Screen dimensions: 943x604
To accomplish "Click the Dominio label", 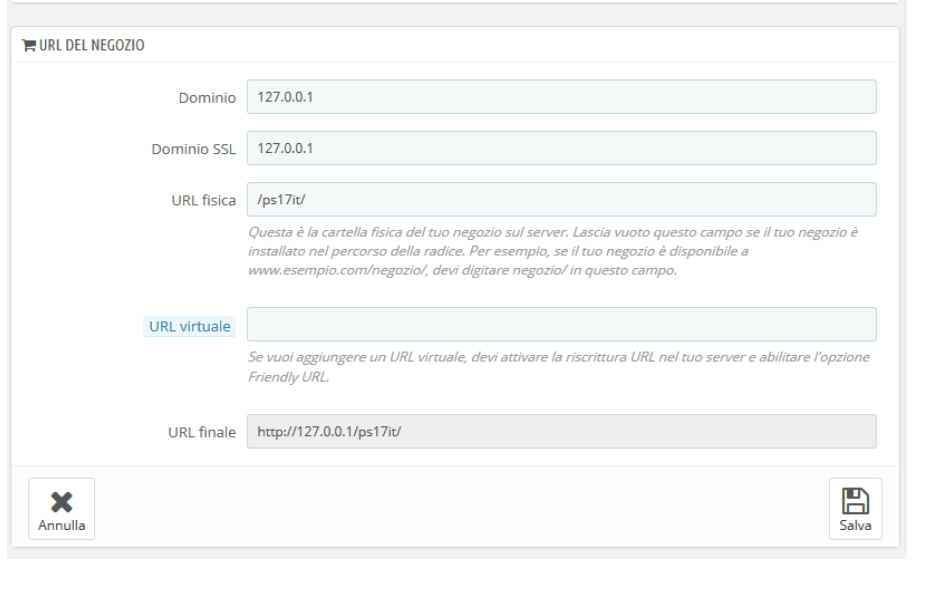I will click(207, 97).
